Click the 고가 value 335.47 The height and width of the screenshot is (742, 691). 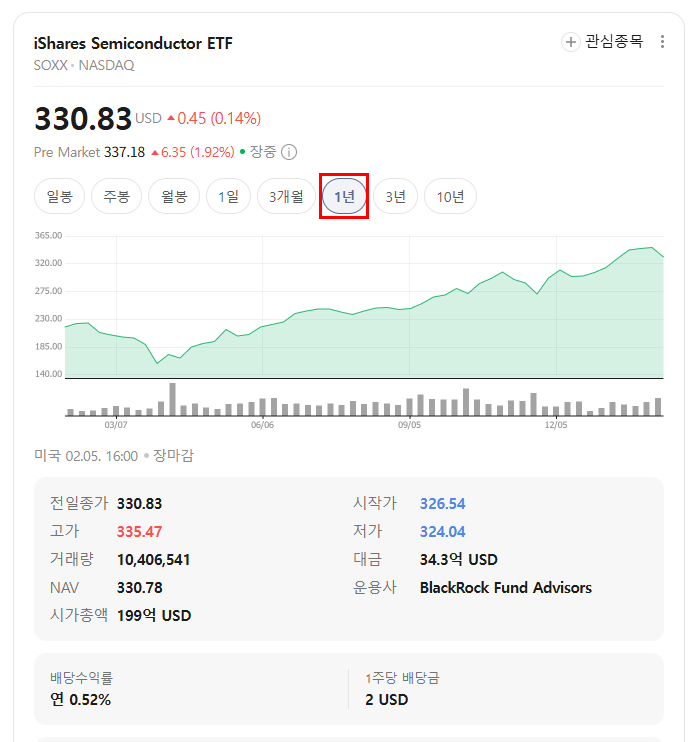tap(140, 531)
